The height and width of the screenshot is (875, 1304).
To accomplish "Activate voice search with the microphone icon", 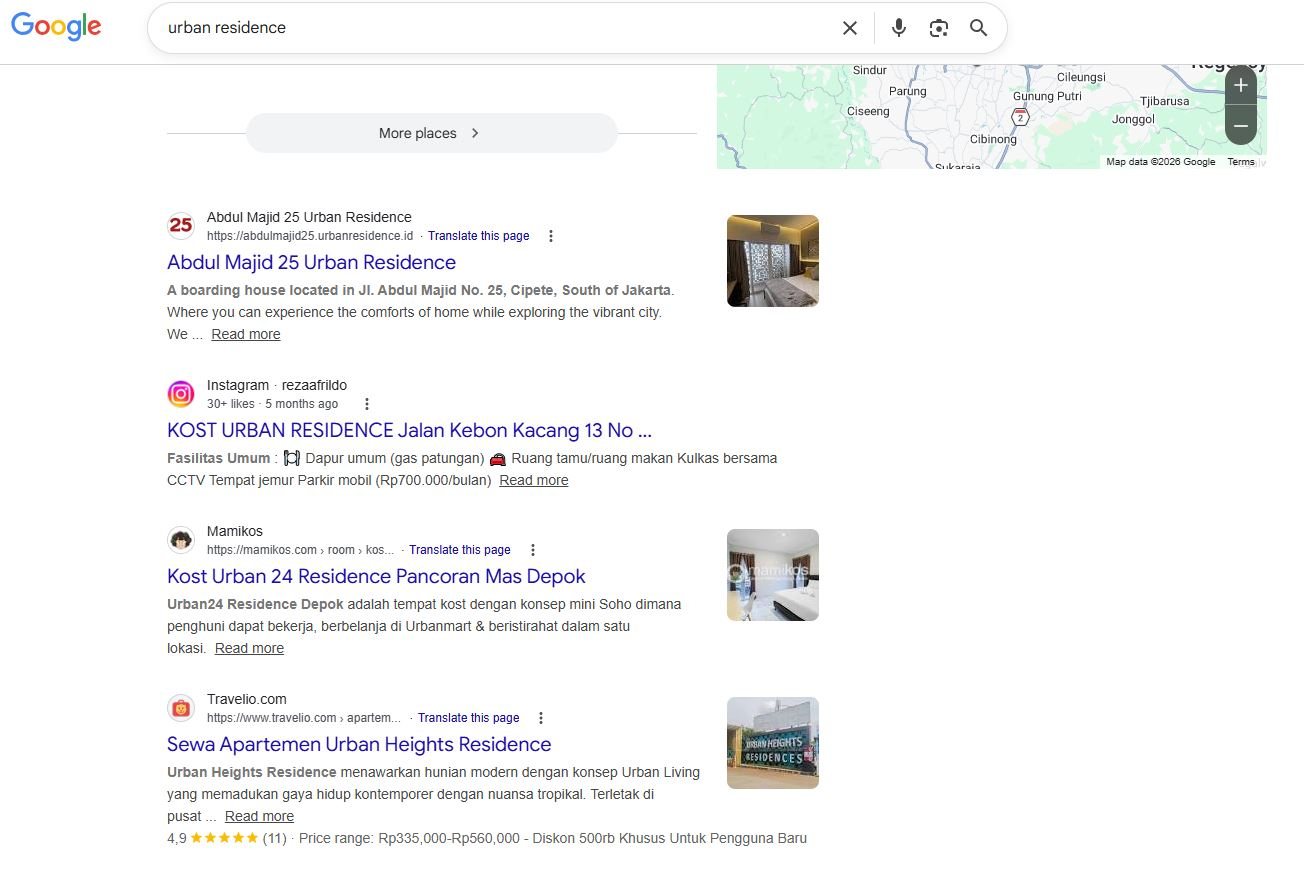I will (x=898, y=28).
